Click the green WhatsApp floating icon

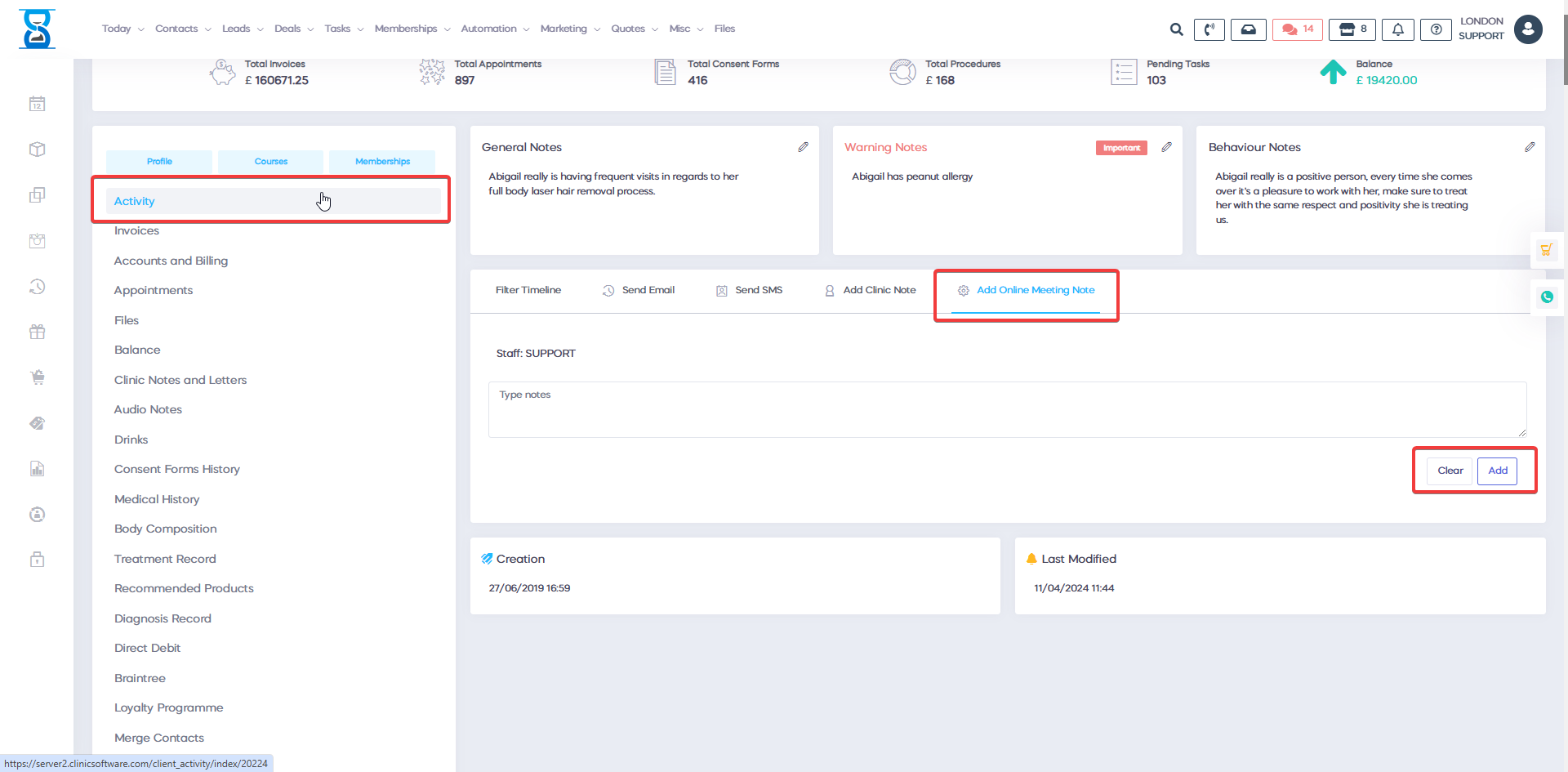(x=1547, y=297)
